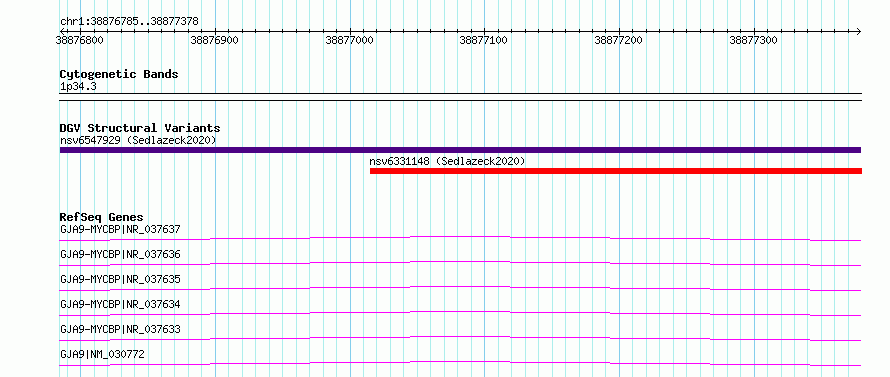Click ruler position 38877100
Image resolution: width=890 pixels, height=377 pixels.
(x=484, y=40)
